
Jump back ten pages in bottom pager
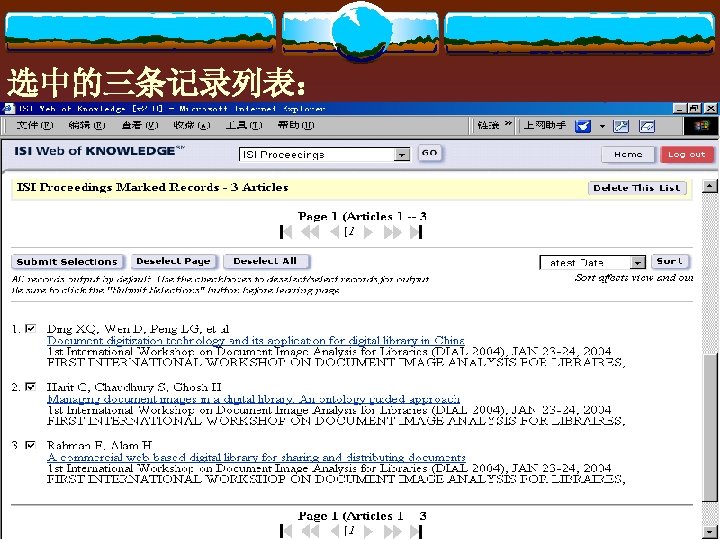(x=310, y=531)
